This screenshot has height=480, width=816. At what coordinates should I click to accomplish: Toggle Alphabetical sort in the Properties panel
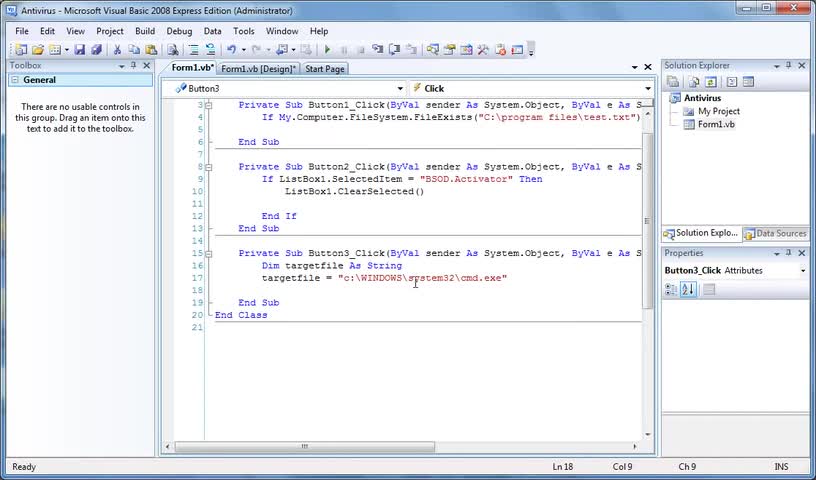[688, 289]
